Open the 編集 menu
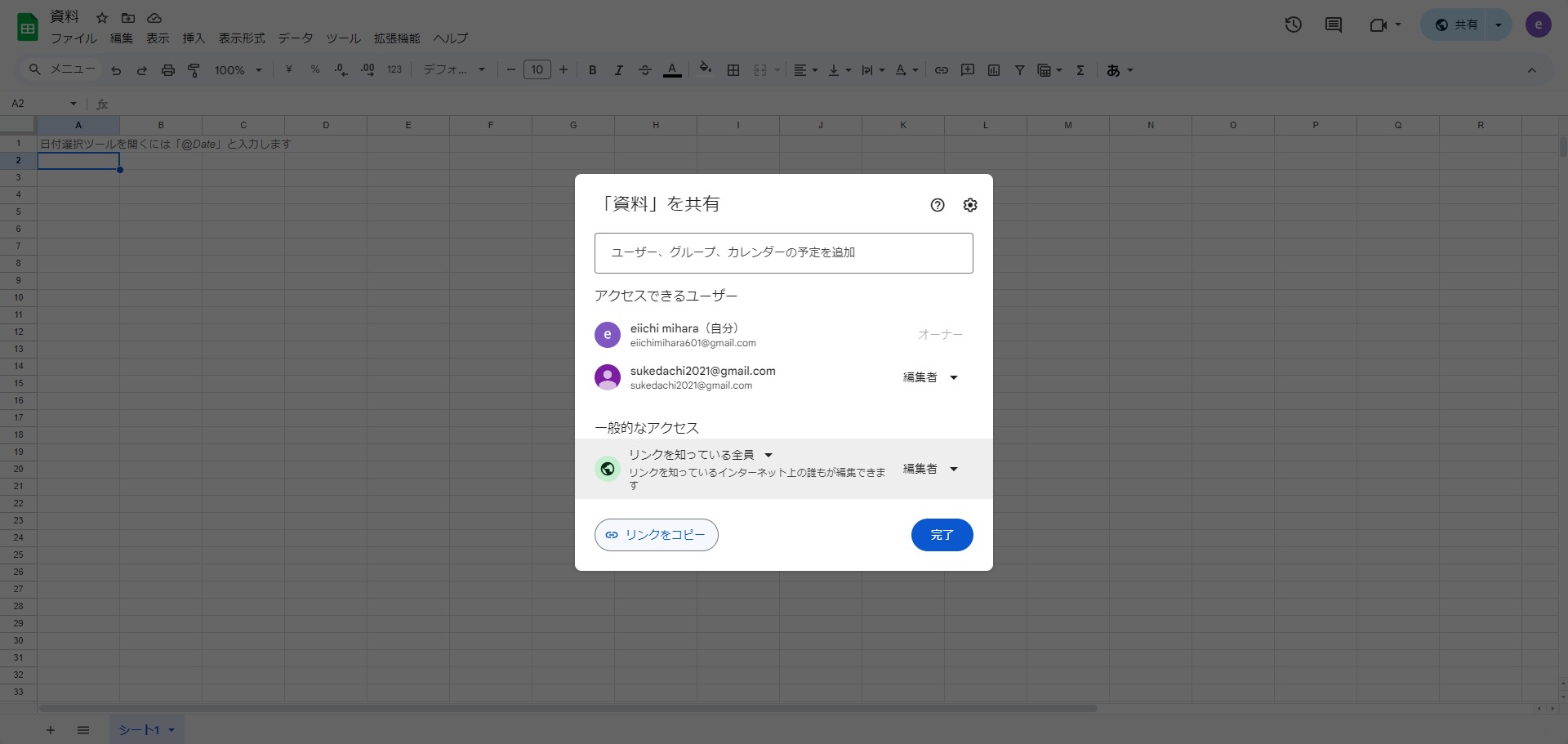Viewport: 1568px width, 744px height. click(x=122, y=38)
